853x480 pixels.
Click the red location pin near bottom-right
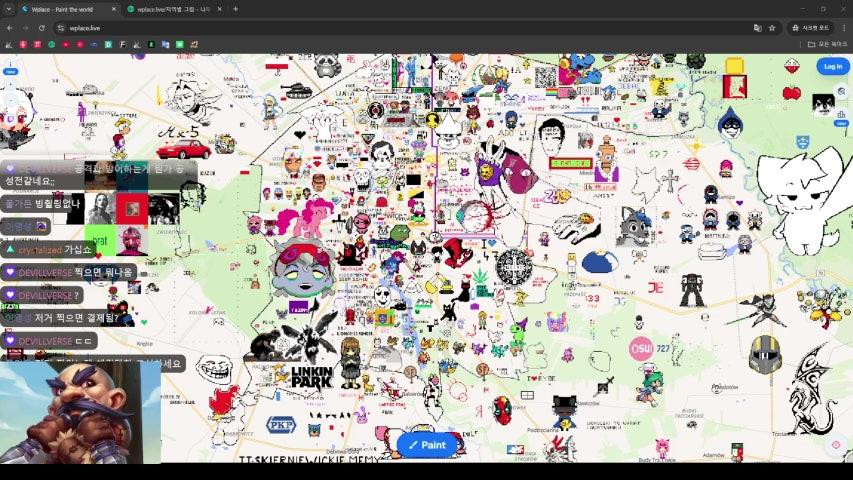836,445
